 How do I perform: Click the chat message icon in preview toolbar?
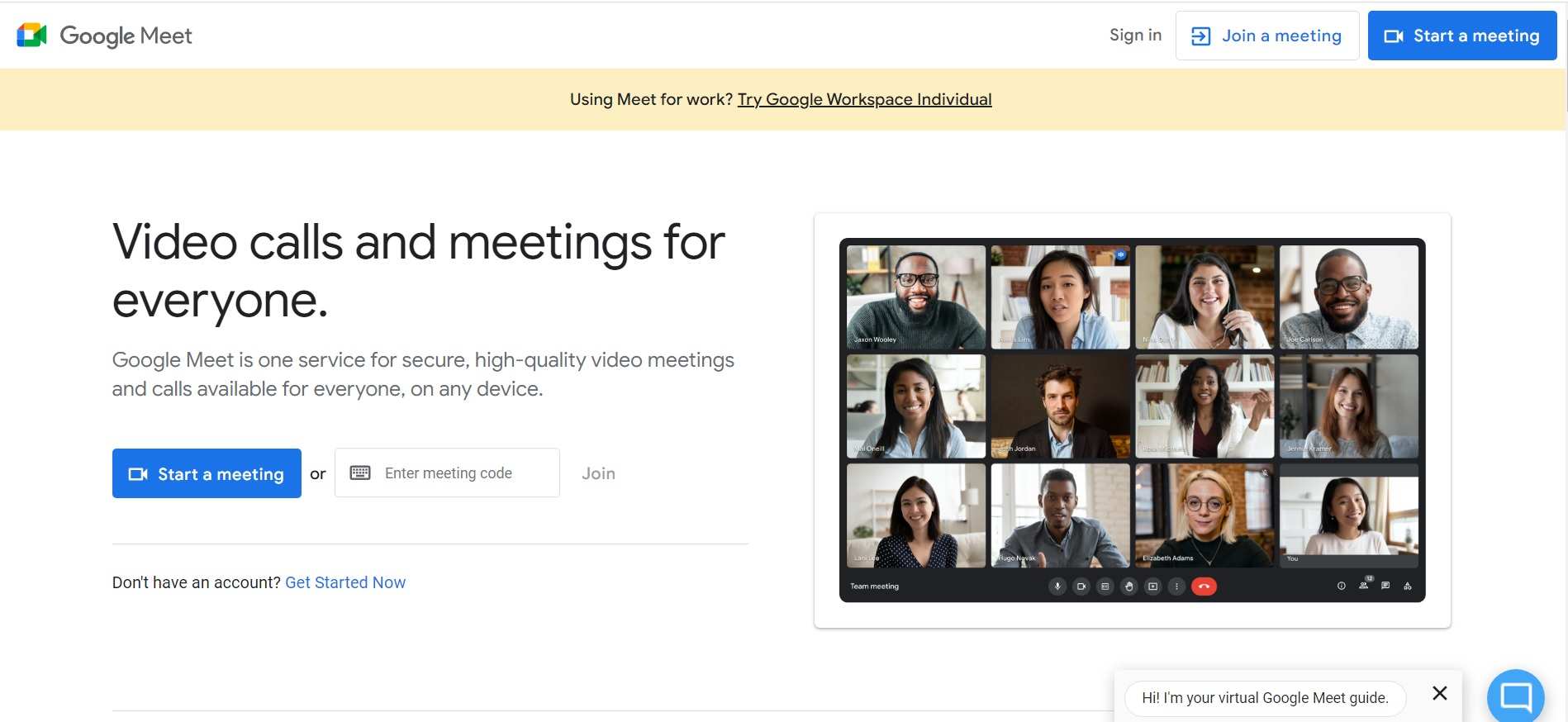click(1385, 586)
